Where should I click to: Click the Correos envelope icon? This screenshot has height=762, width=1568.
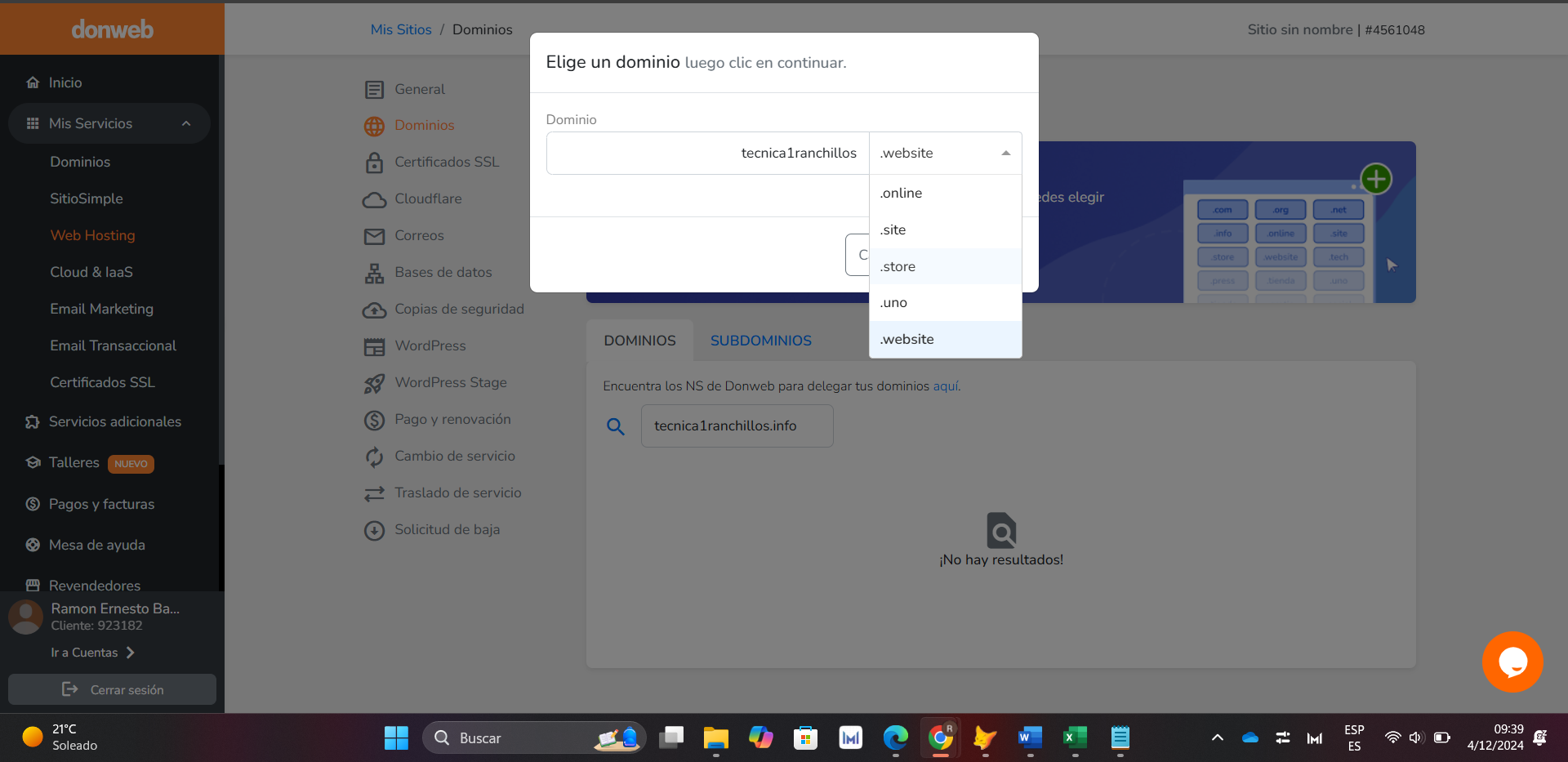tap(374, 236)
